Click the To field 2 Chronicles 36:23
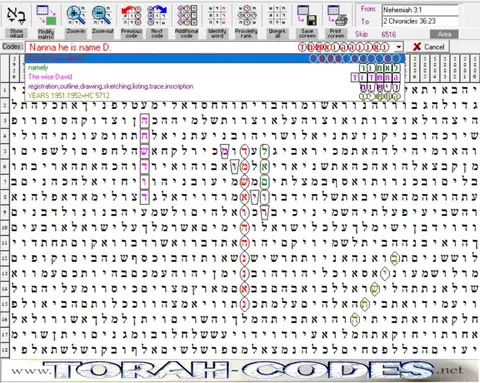Image resolution: width=480 pixels, height=383 pixels. tap(420, 21)
